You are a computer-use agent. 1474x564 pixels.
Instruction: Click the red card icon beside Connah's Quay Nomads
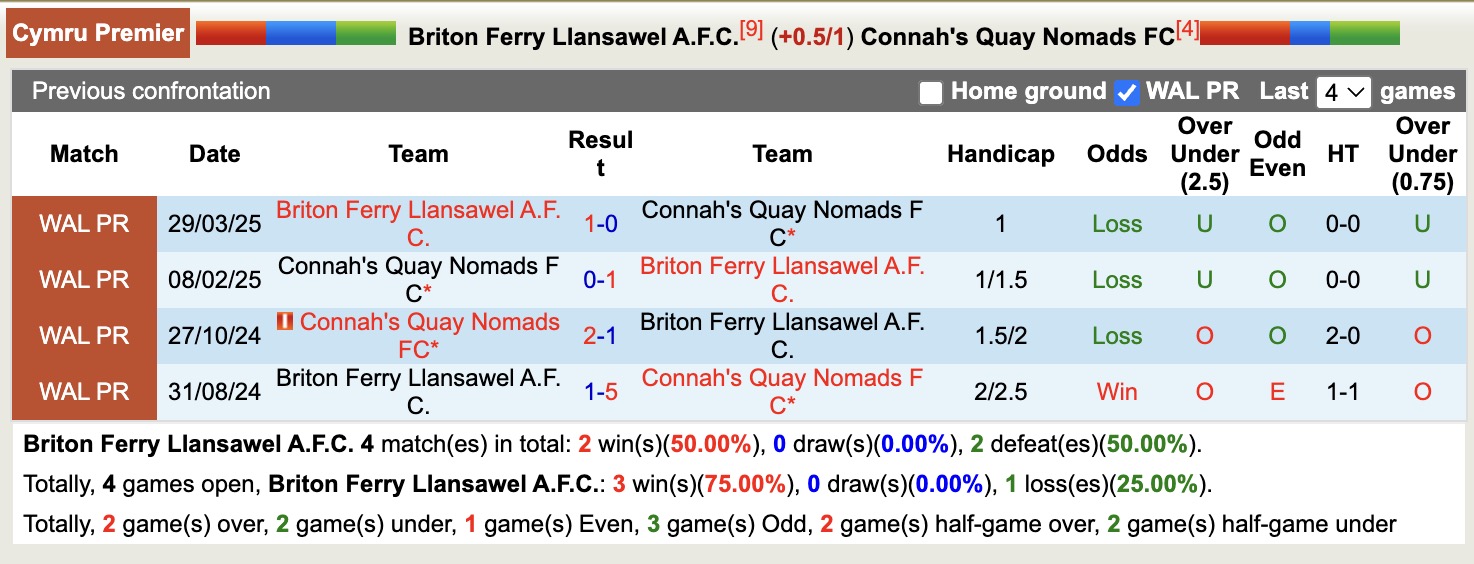[x=285, y=322]
